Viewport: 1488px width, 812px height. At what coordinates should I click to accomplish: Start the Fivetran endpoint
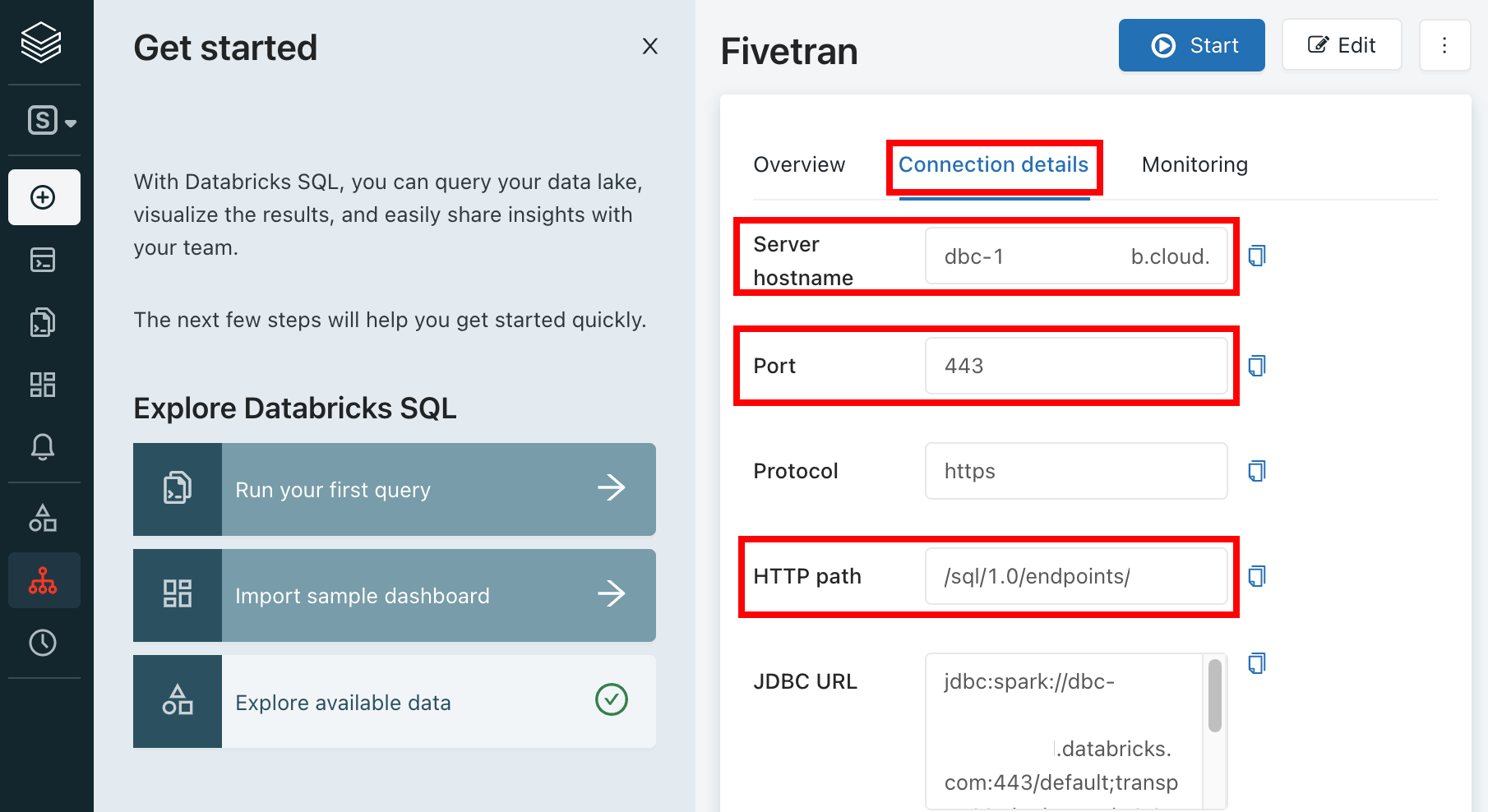click(x=1192, y=45)
